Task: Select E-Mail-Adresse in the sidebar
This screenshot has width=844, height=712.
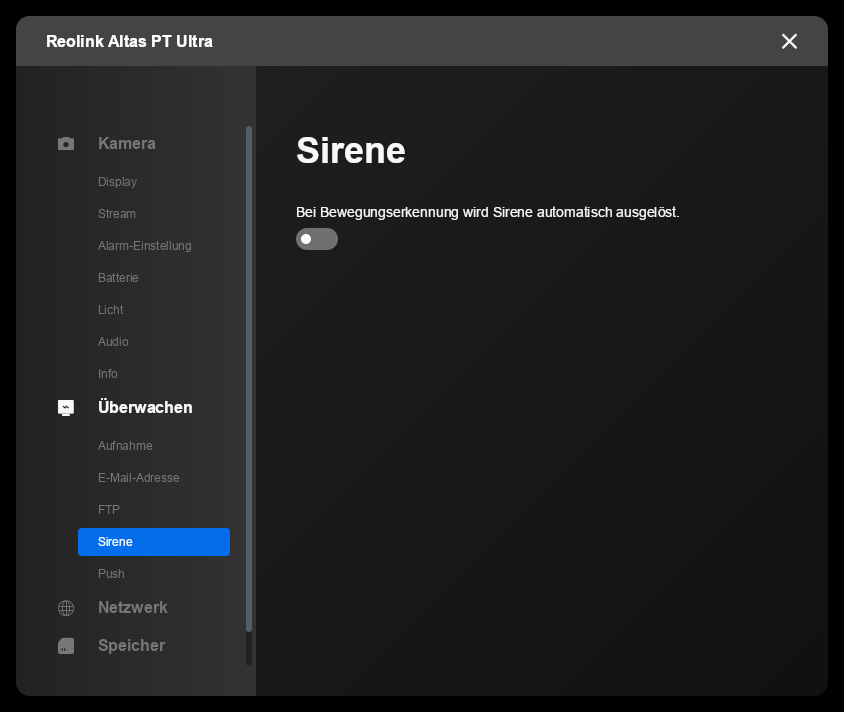Action: pyautogui.click(x=138, y=478)
